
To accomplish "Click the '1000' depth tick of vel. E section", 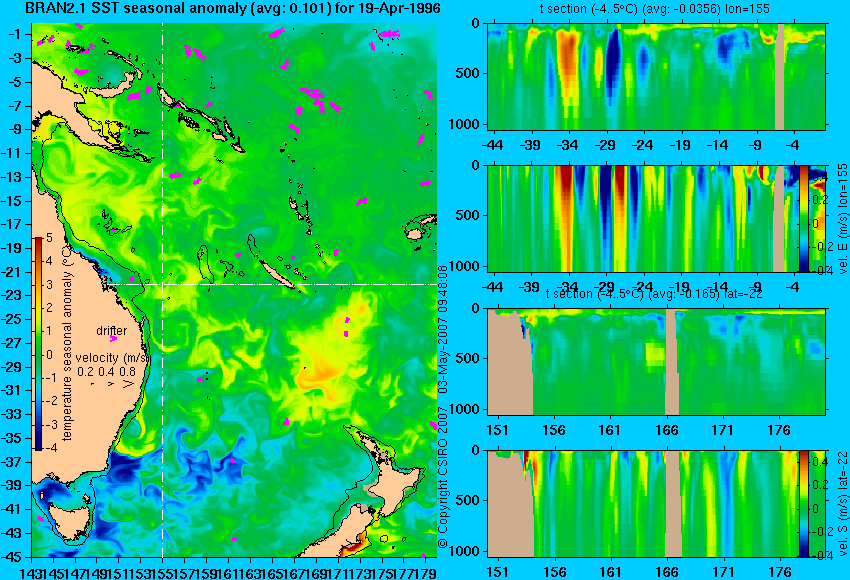I will [465, 266].
